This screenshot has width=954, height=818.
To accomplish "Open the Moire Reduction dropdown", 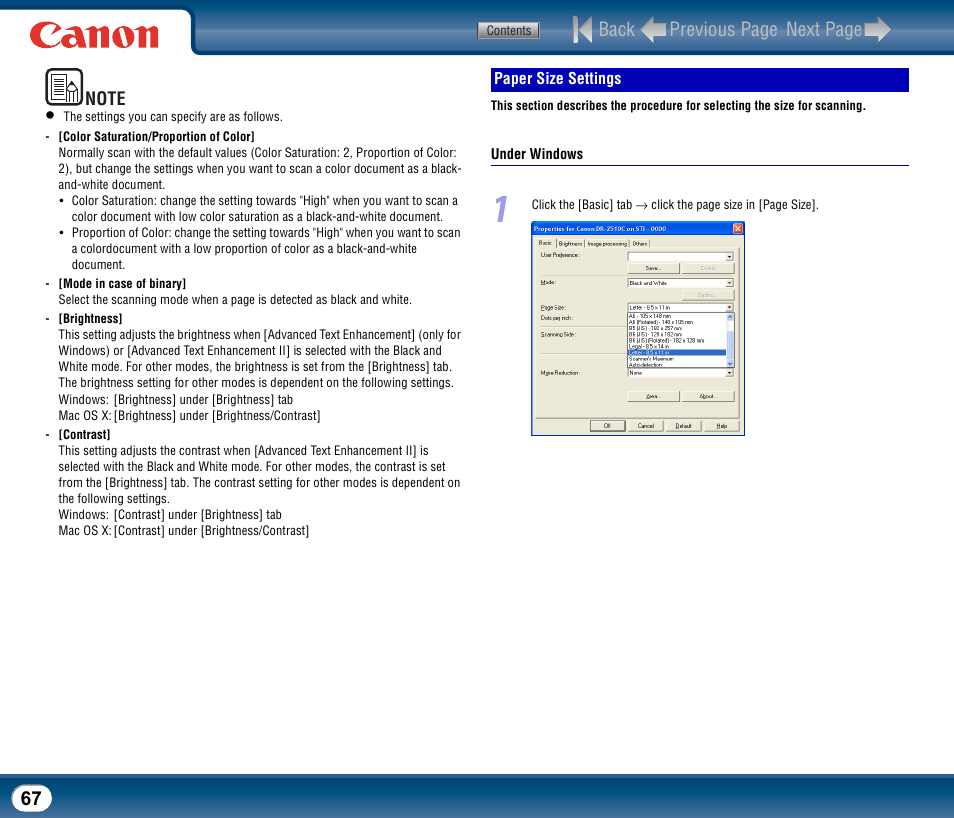I will (680, 372).
